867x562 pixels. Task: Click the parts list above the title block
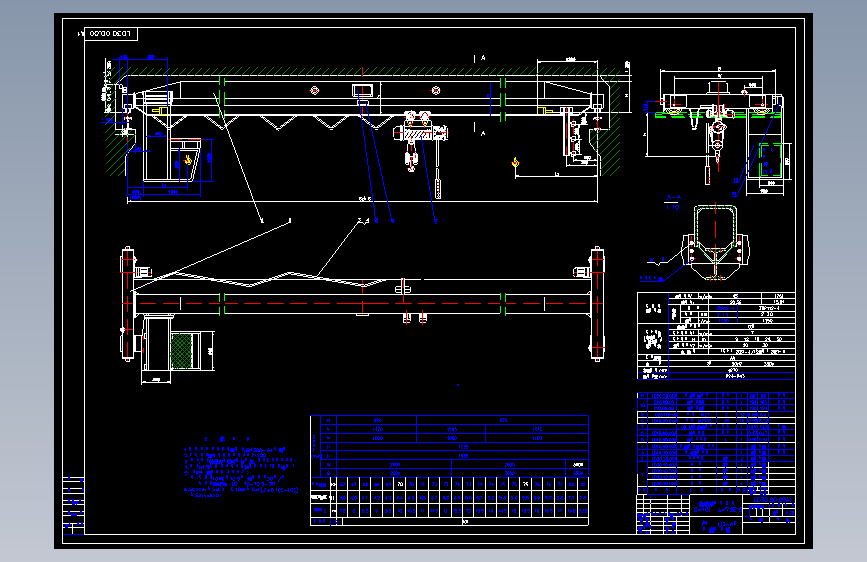point(716,443)
